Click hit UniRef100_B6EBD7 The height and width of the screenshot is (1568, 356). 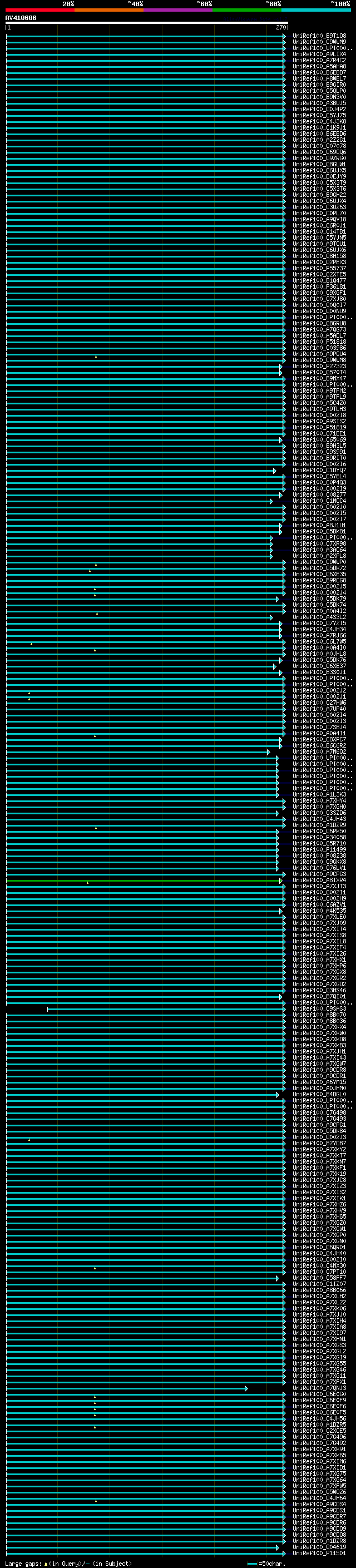click(x=319, y=72)
